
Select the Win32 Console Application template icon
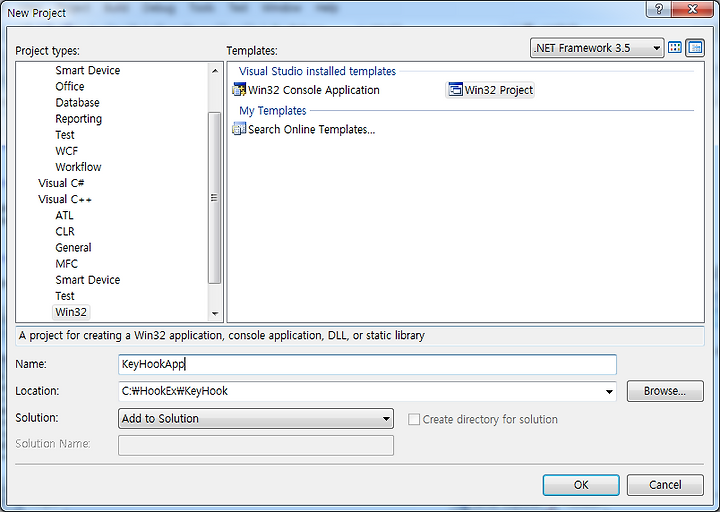[x=239, y=90]
